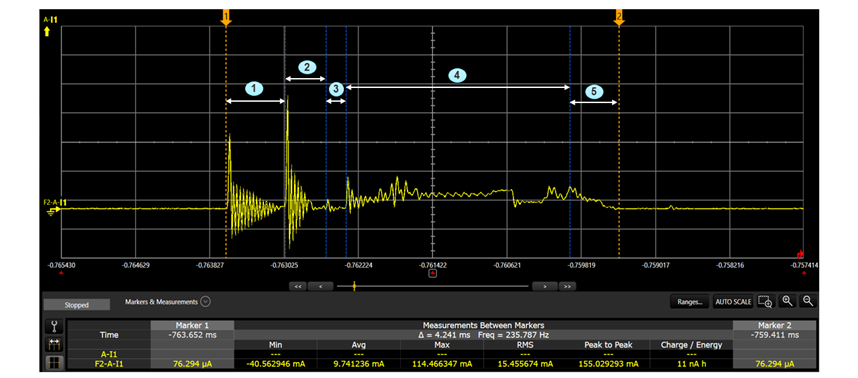Open the Ranges... dialog
The width and height of the screenshot is (858, 378).
(689, 301)
